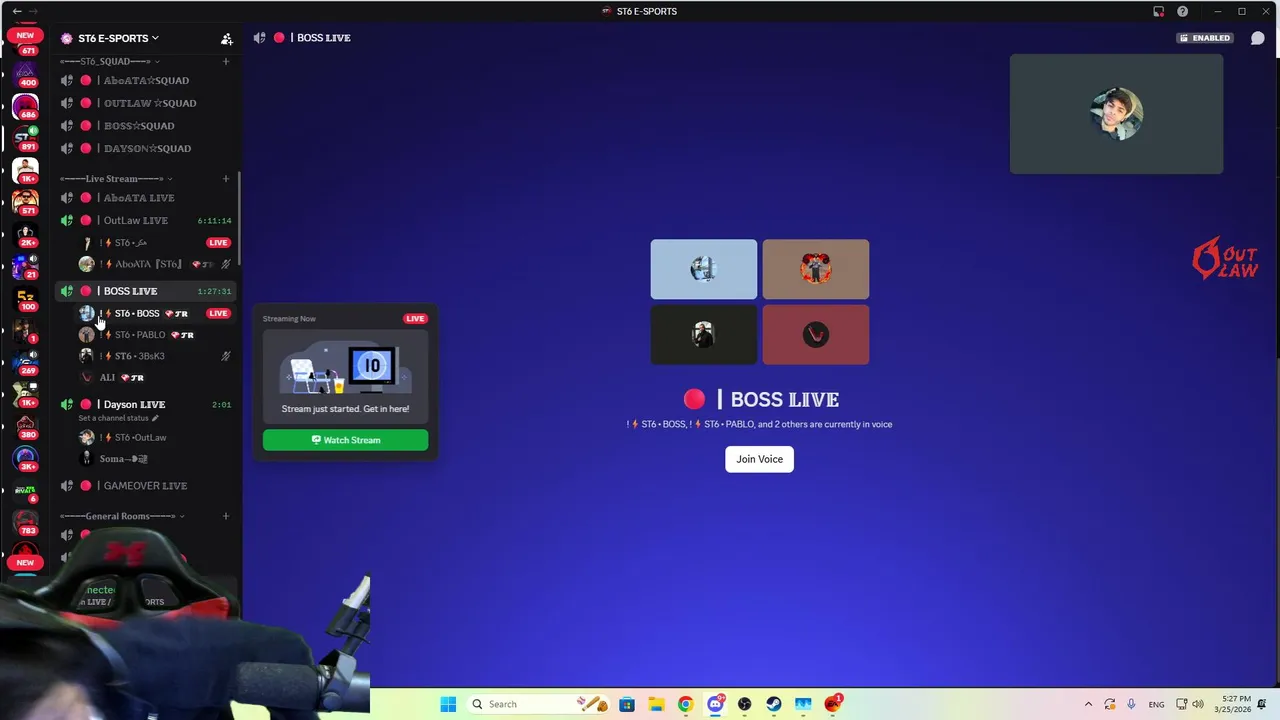Open server with 3K+ badge
1280x720 pixels.
[26, 459]
